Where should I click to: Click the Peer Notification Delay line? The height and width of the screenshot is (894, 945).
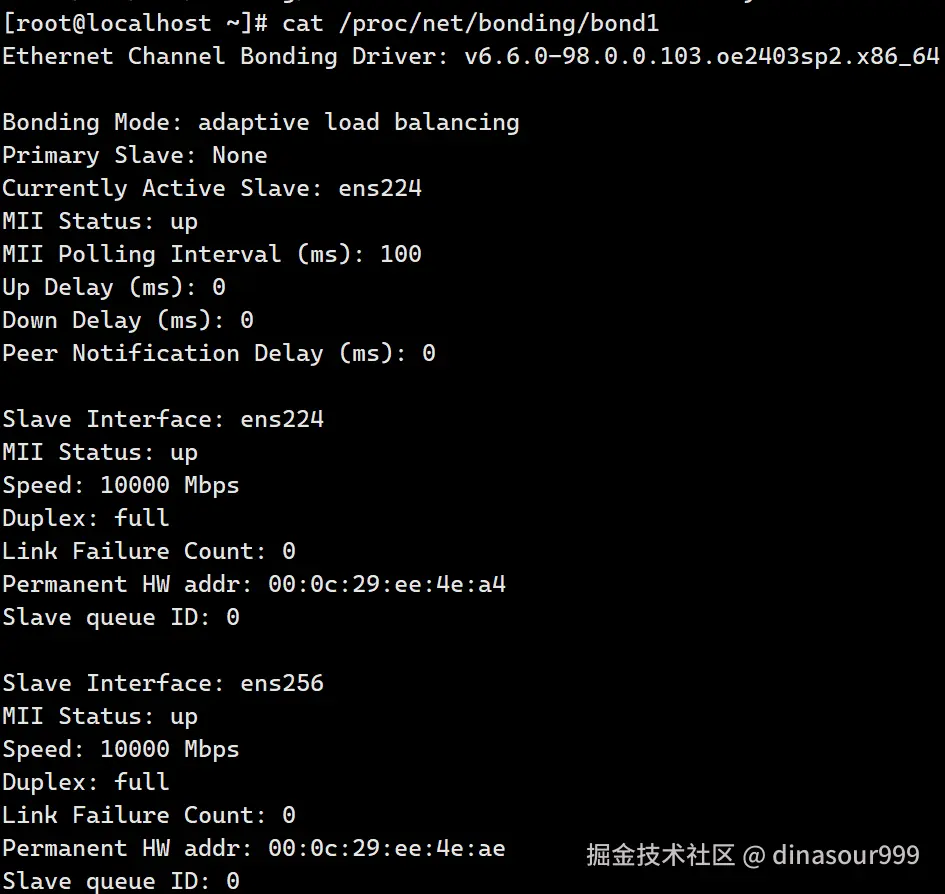click(x=218, y=353)
